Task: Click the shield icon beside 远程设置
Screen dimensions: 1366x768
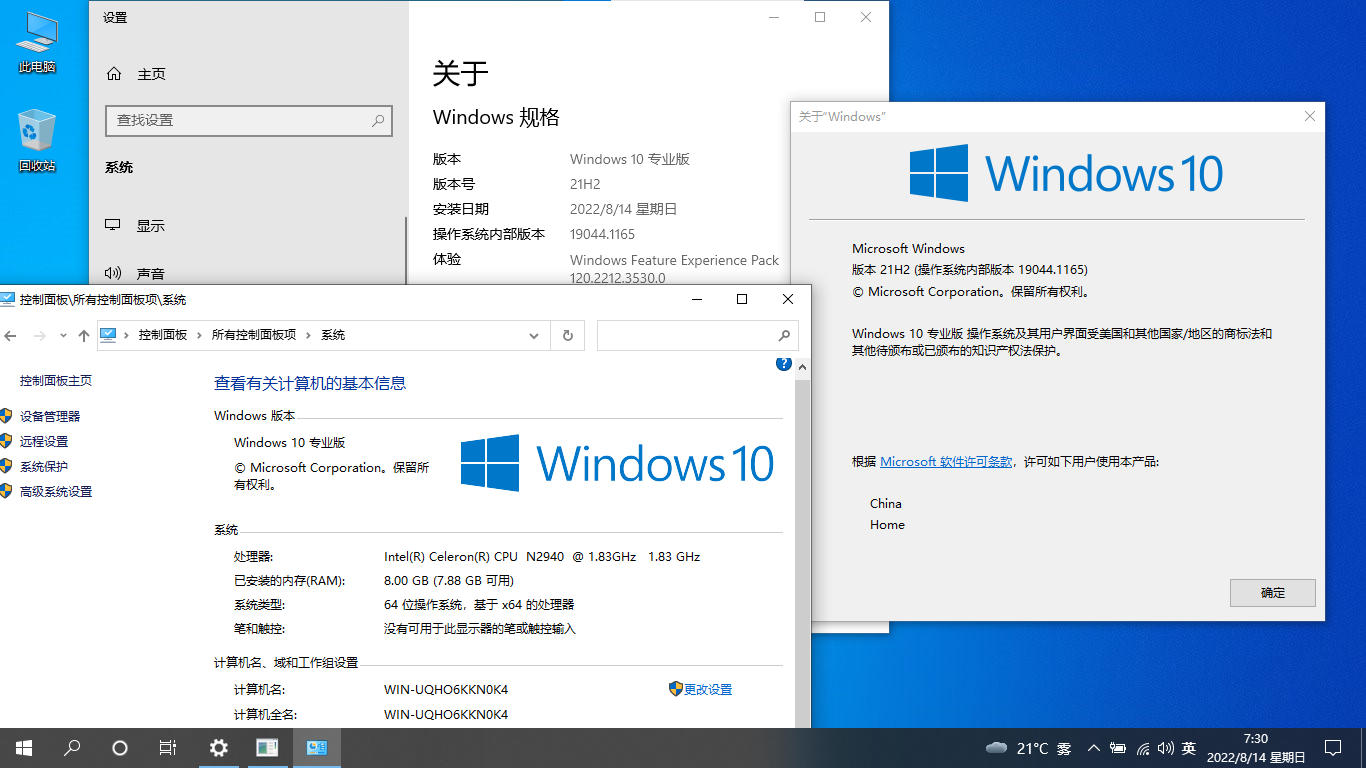Action: tap(7, 441)
